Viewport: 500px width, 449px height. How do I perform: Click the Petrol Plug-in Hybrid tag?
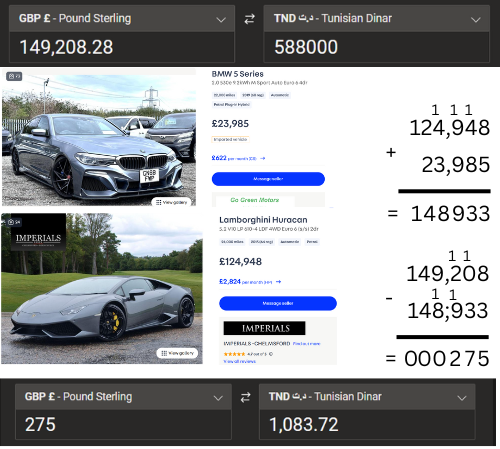coord(232,105)
